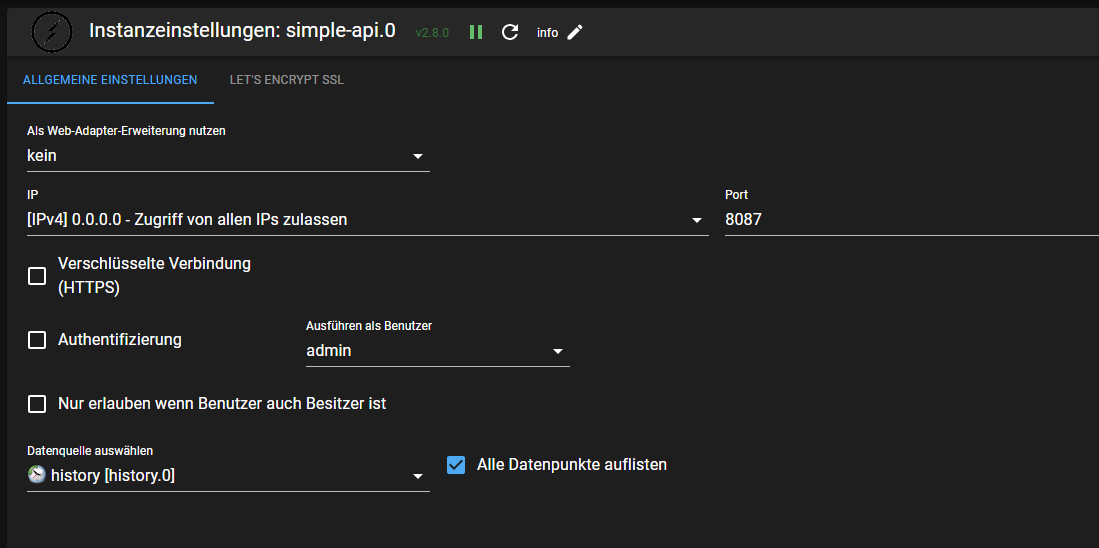Screen dimensions: 1099x548
Task: Open the Allgemeine Einstellungen tab
Action: coord(110,80)
